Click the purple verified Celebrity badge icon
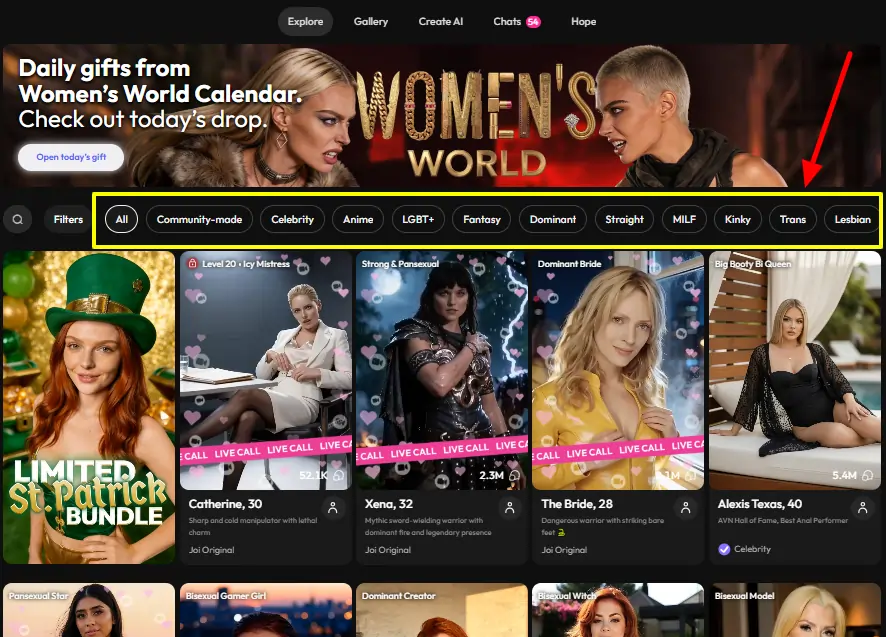Screen dimensions: 886x637 coord(724,549)
